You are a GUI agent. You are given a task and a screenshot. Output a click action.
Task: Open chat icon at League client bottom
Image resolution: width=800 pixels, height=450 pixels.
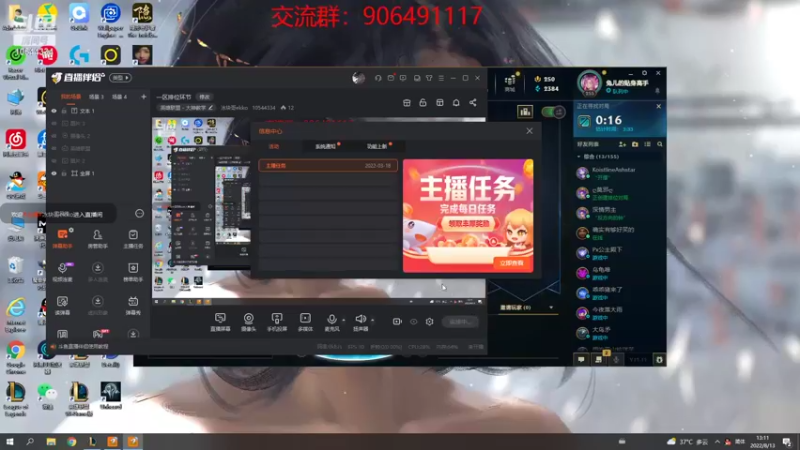[581, 360]
